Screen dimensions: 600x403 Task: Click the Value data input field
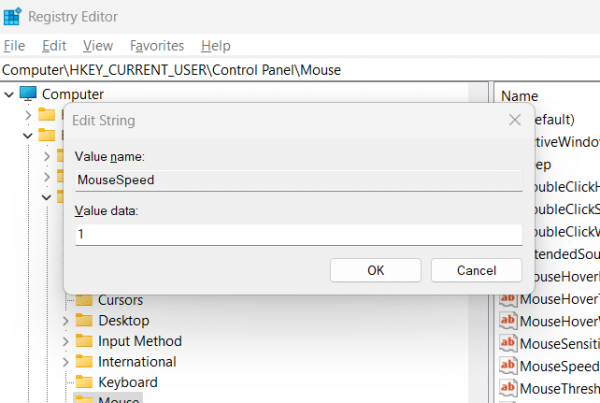pyautogui.click(x=299, y=234)
